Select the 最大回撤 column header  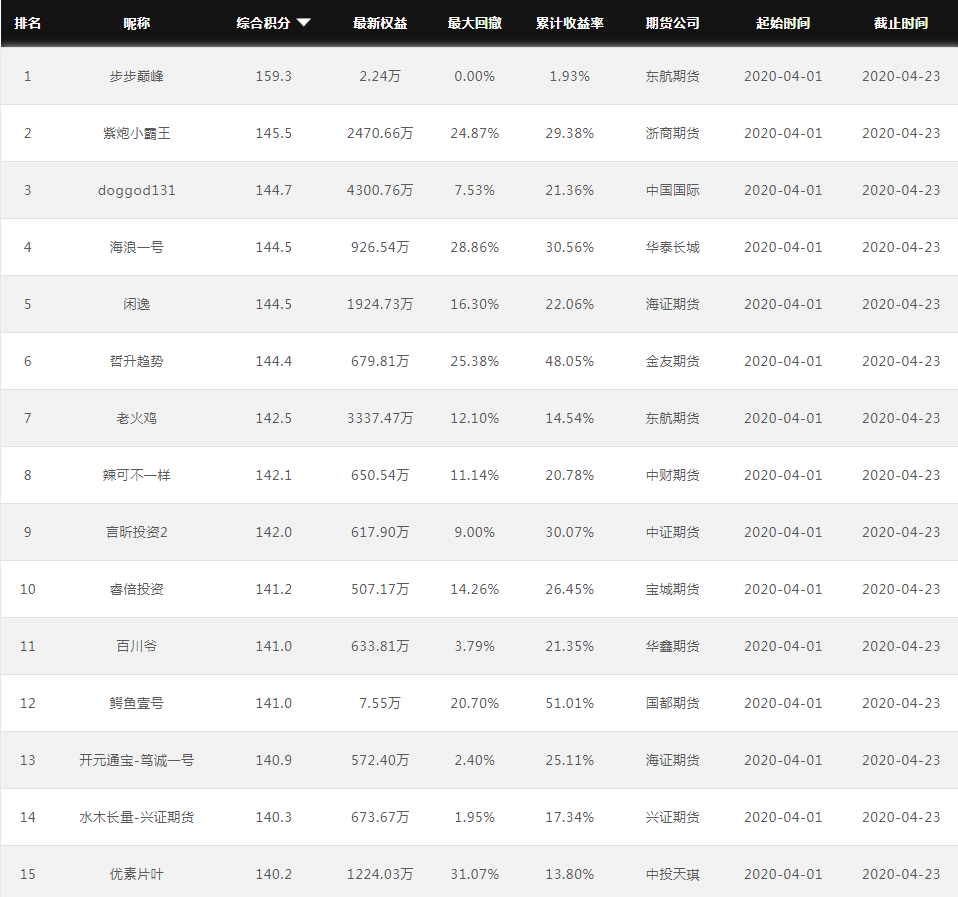coord(475,23)
